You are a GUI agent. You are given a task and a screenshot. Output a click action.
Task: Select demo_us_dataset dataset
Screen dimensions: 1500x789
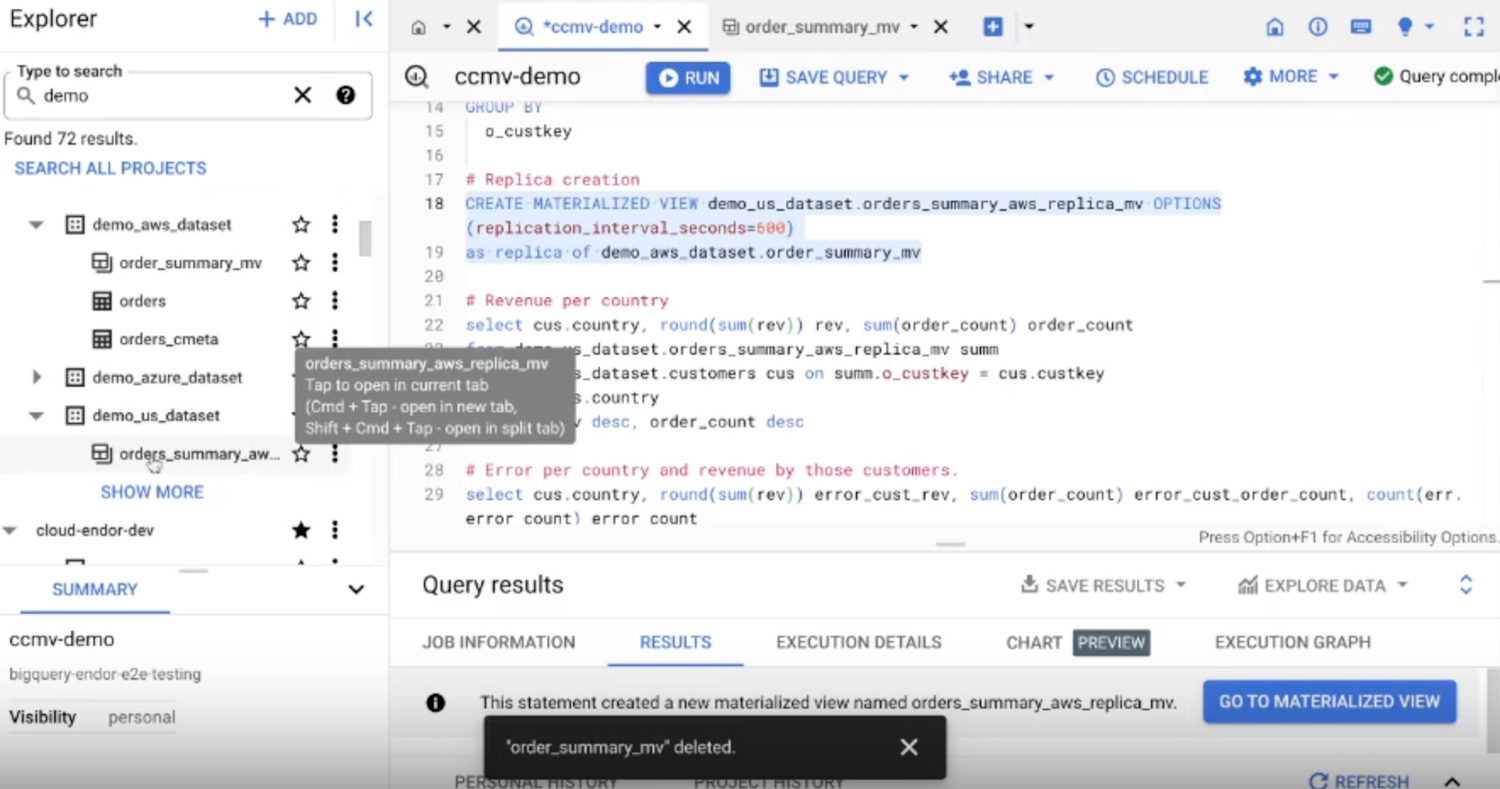click(156, 415)
